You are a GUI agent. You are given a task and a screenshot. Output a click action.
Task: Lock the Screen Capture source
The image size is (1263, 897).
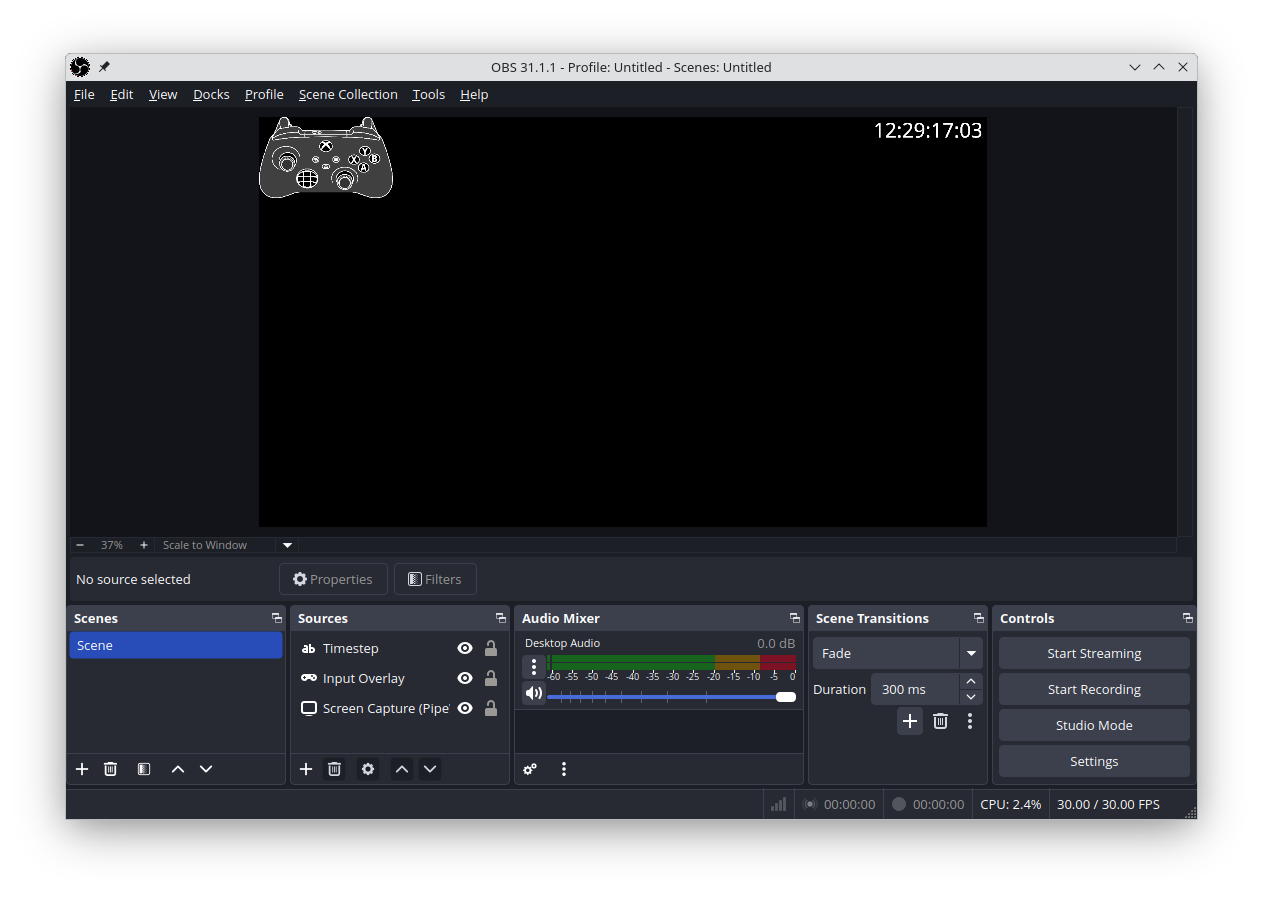[x=491, y=708]
